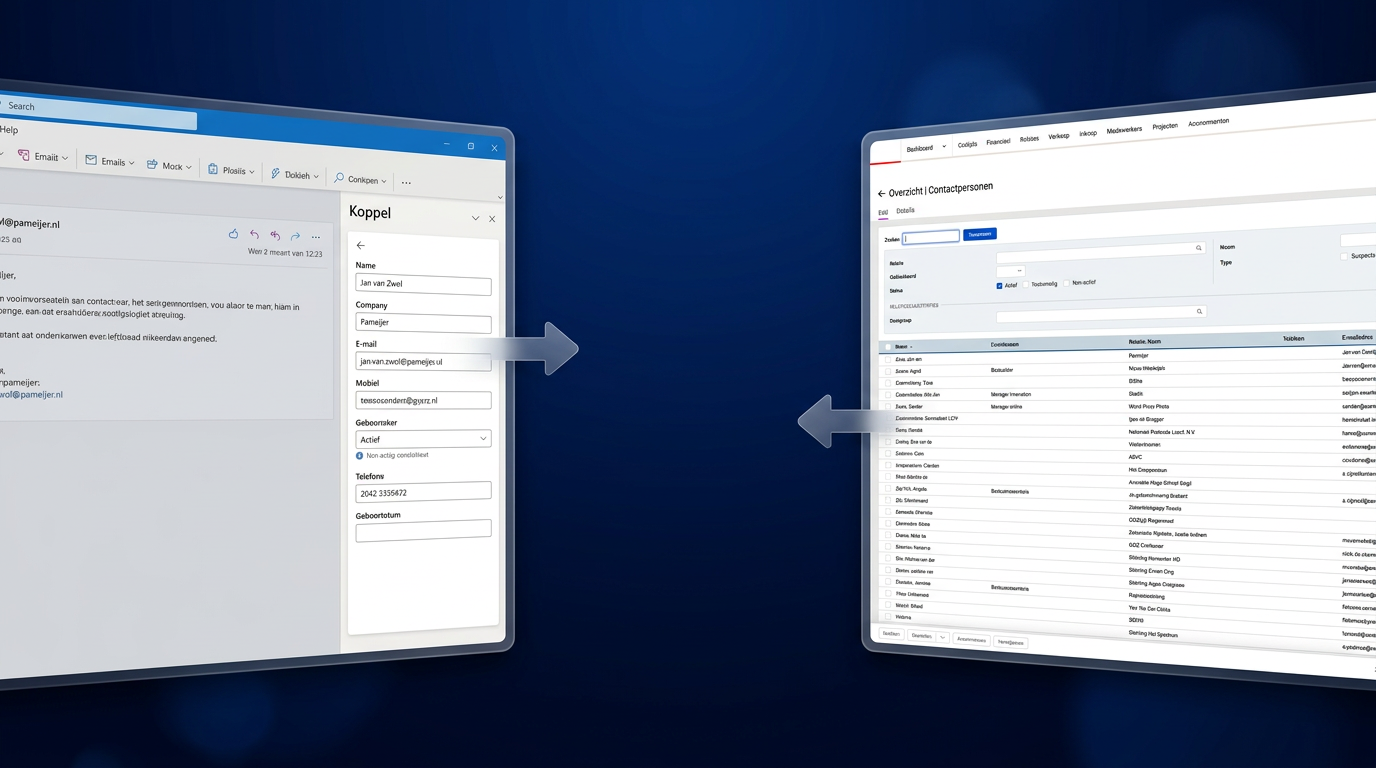Click the empty Geboortotum field
The height and width of the screenshot is (768, 1376).
(x=423, y=530)
